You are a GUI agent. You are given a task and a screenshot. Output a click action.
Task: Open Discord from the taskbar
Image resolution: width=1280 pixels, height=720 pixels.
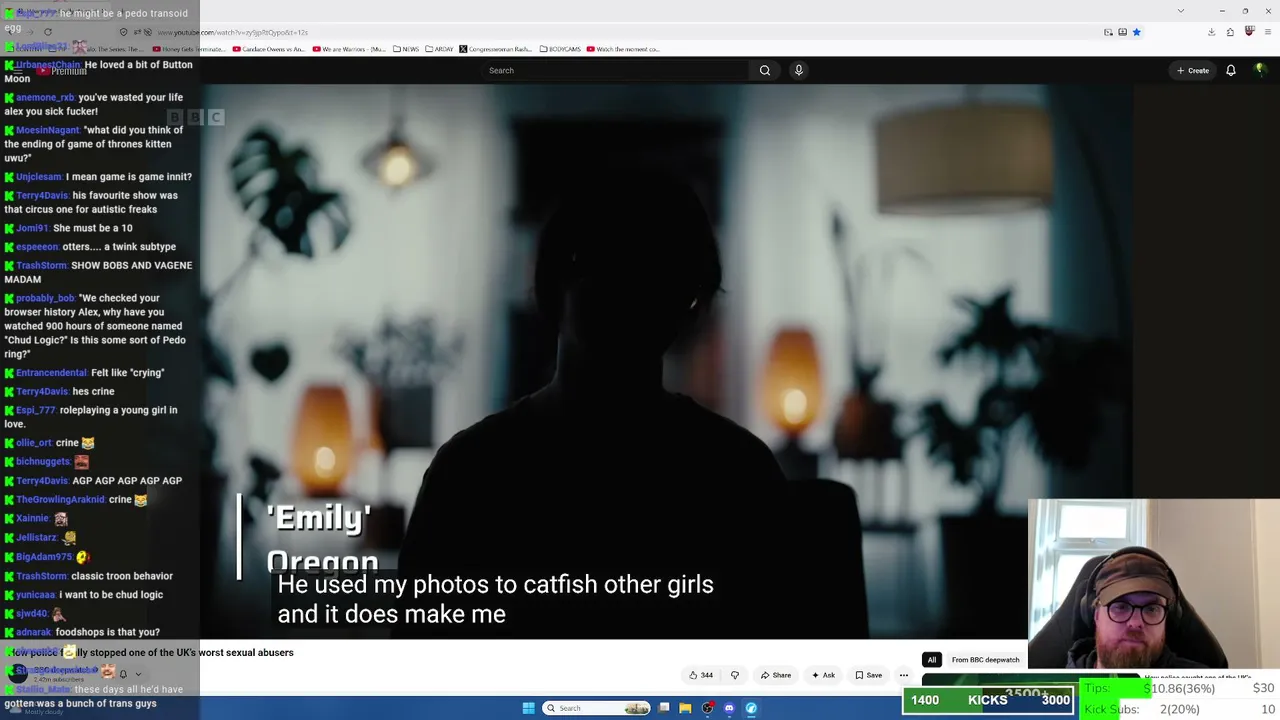pos(729,708)
